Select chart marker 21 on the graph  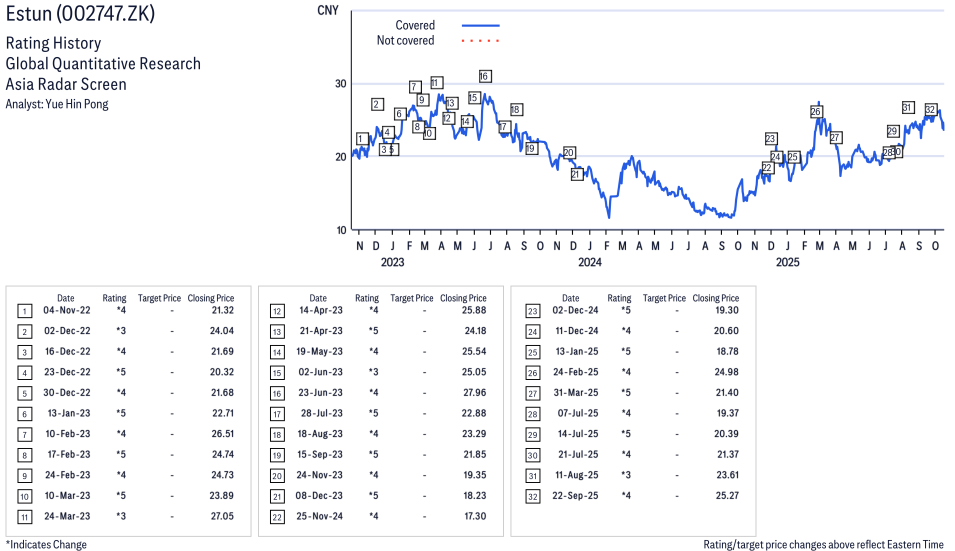coord(576,174)
